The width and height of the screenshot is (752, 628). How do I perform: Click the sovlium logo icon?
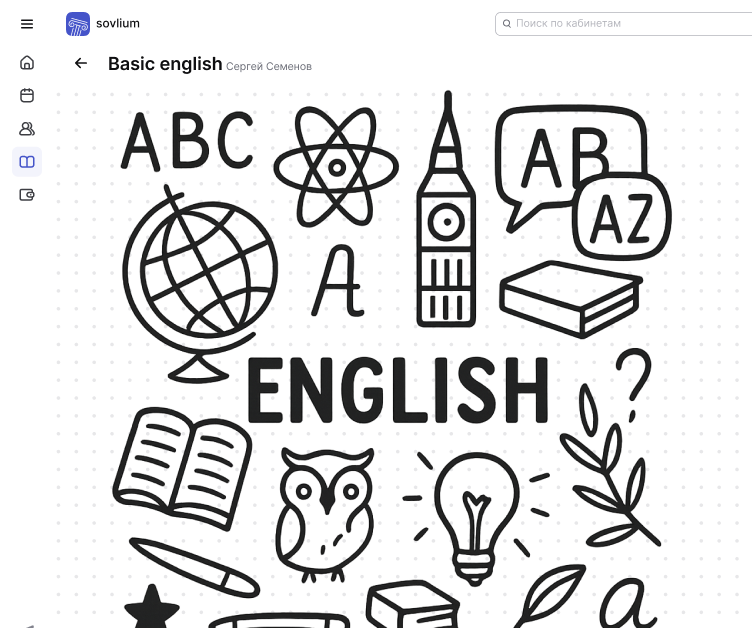(78, 24)
